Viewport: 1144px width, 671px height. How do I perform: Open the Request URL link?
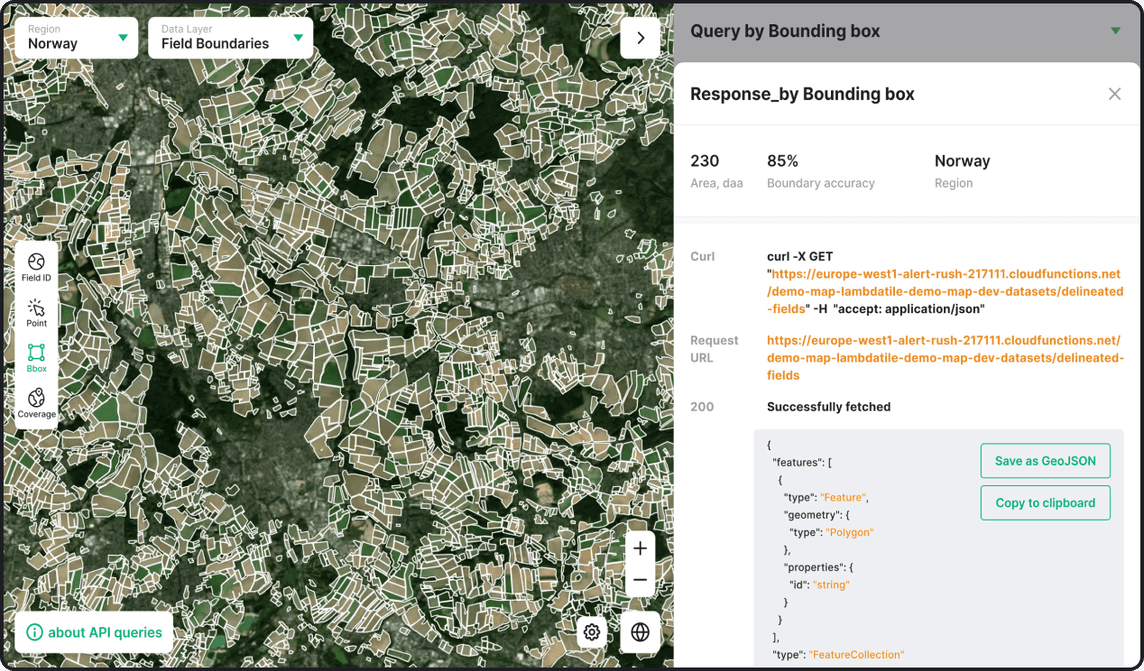pos(945,358)
